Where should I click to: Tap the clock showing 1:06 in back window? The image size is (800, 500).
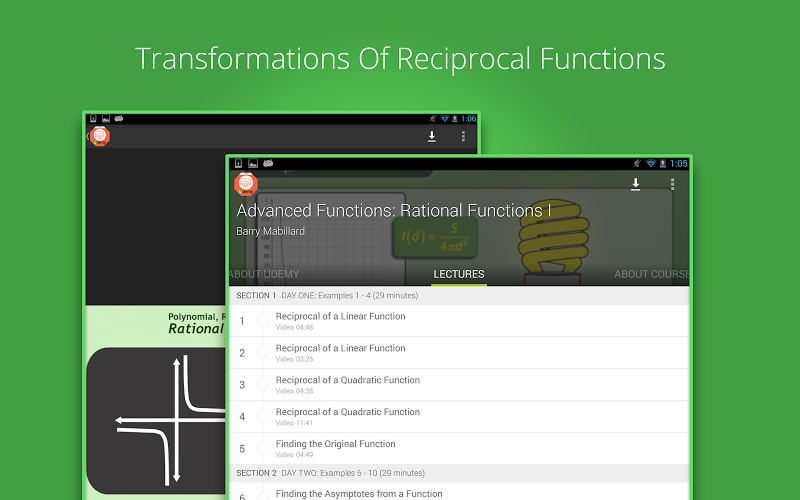tap(468, 118)
